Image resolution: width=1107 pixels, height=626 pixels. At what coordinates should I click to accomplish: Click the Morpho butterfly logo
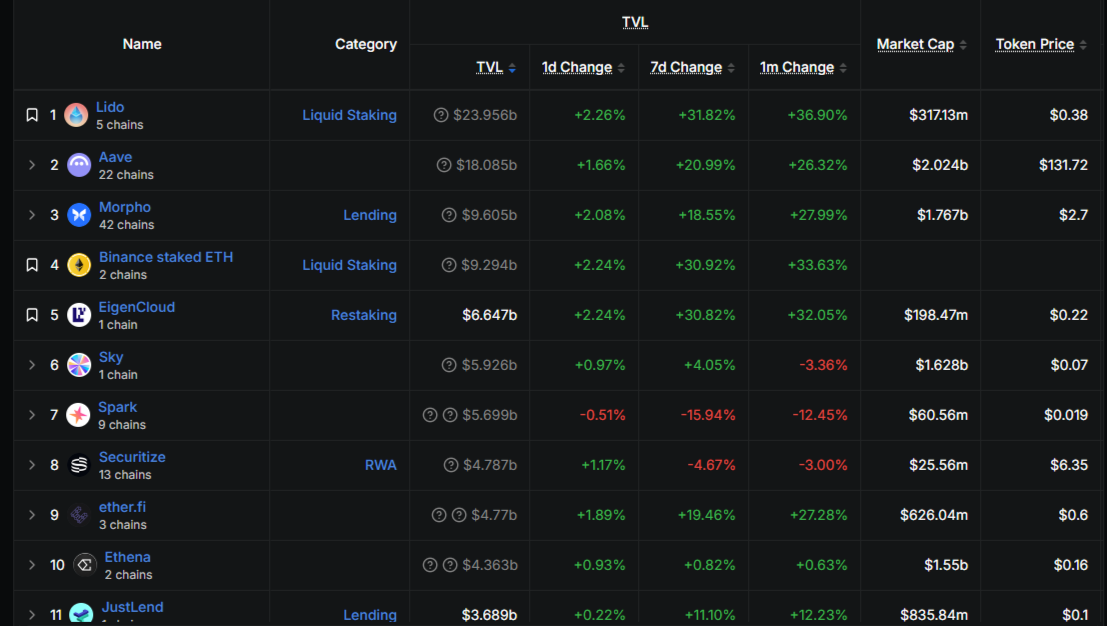click(x=79, y=215)
